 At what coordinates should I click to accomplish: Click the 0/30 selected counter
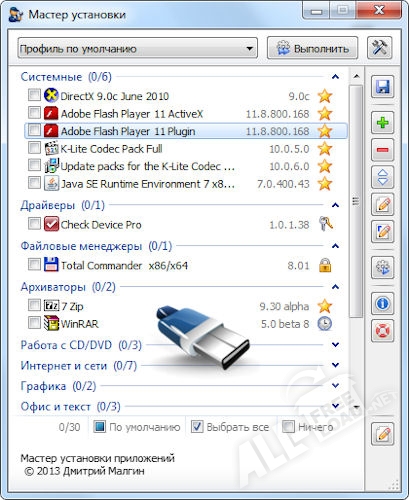(x=69, y=427)
